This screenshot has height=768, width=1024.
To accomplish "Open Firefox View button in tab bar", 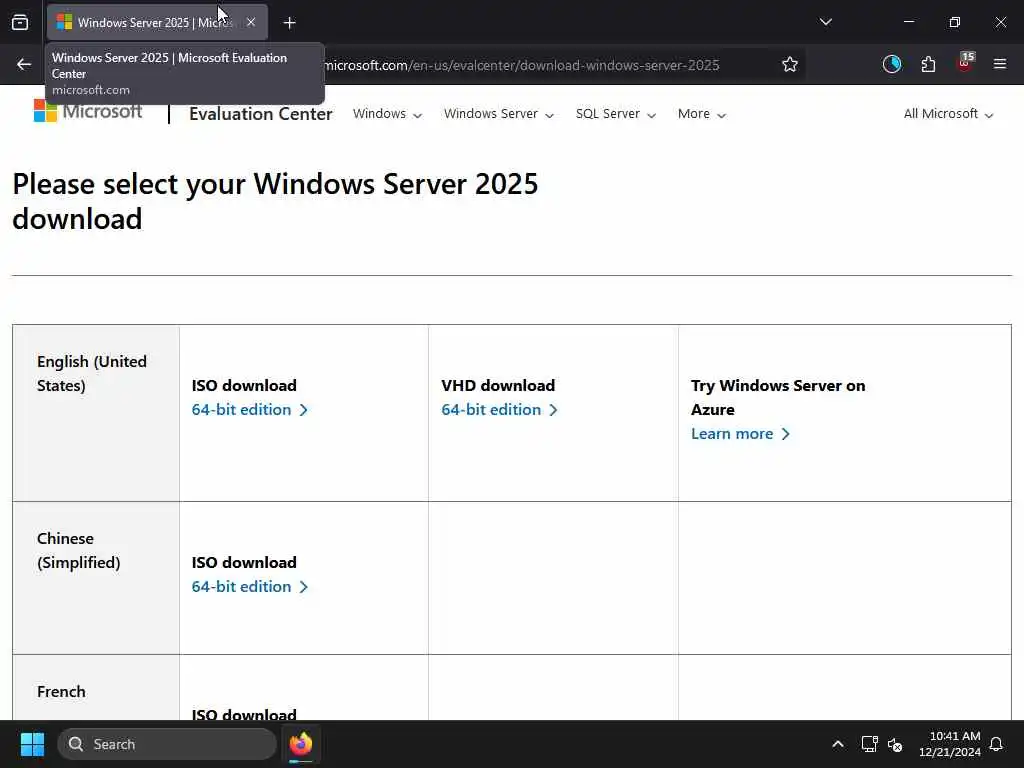I will point(20,22).
